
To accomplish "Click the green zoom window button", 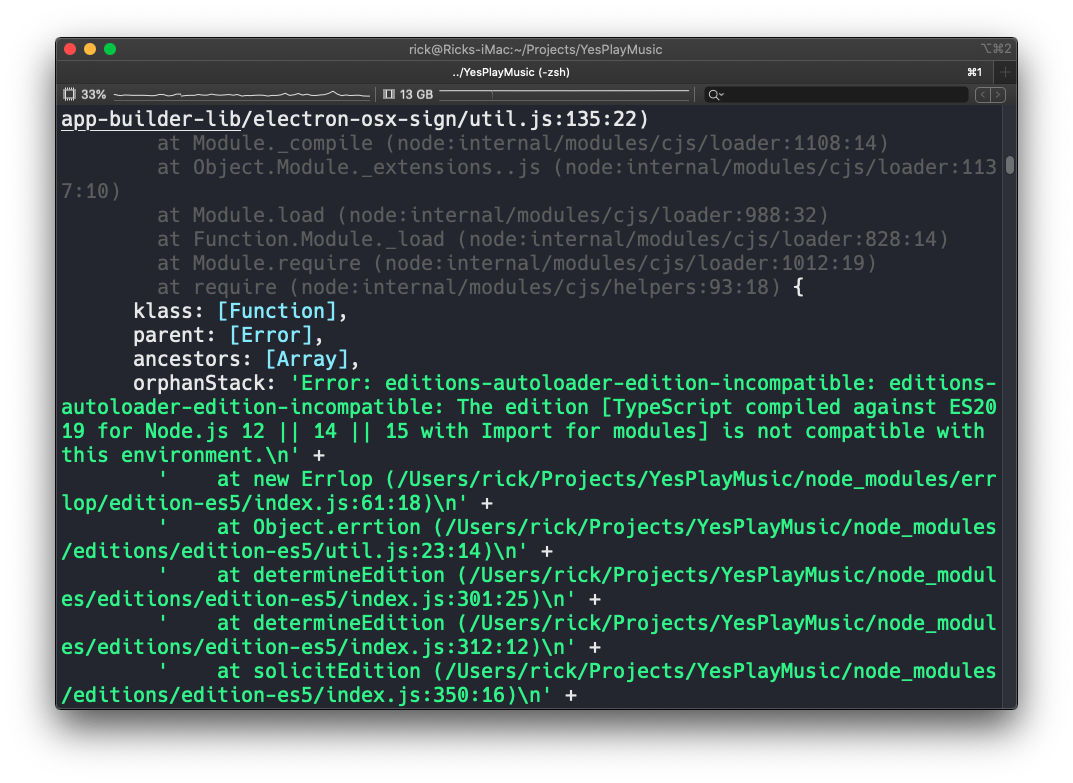I will point(110,49).
